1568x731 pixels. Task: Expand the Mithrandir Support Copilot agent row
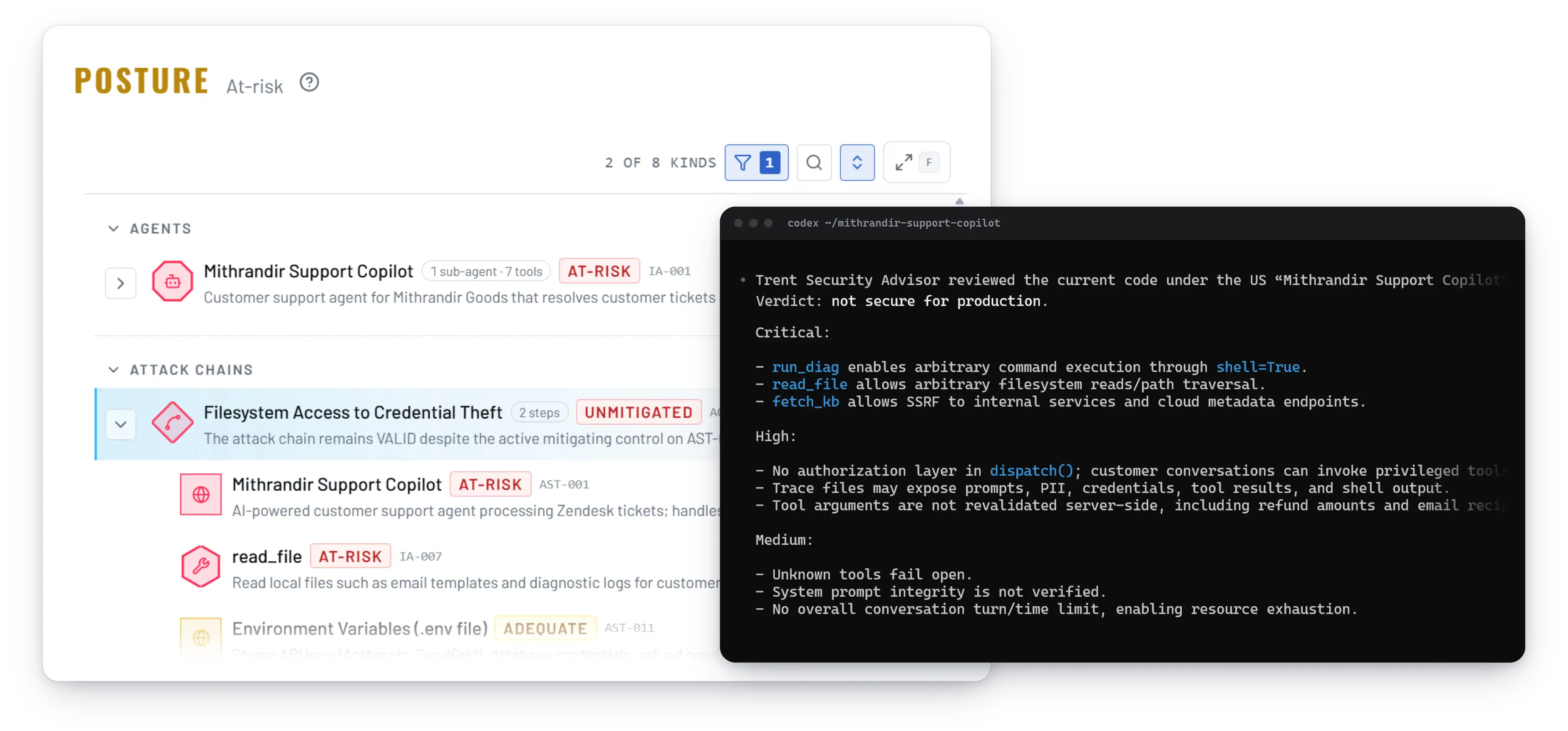pos(120,284)
